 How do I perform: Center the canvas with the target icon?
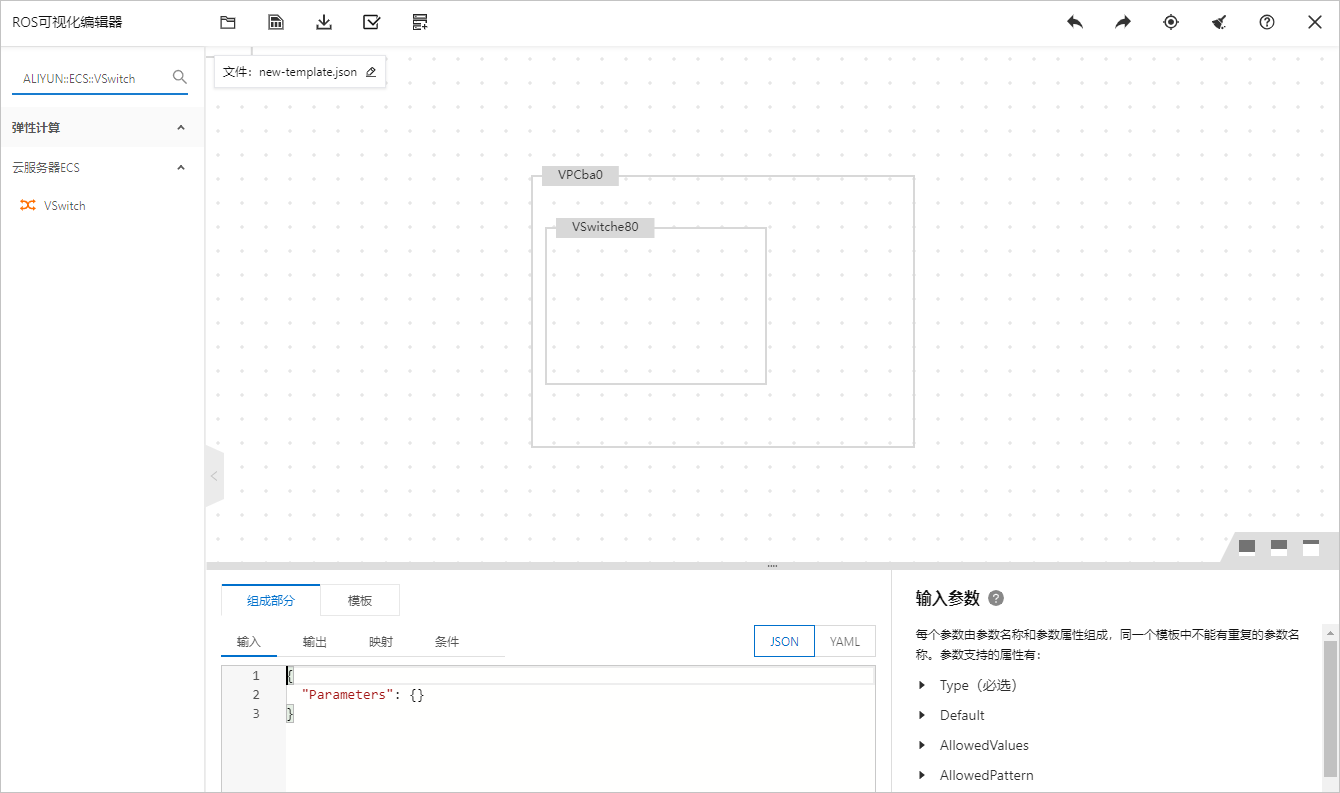1171,22
